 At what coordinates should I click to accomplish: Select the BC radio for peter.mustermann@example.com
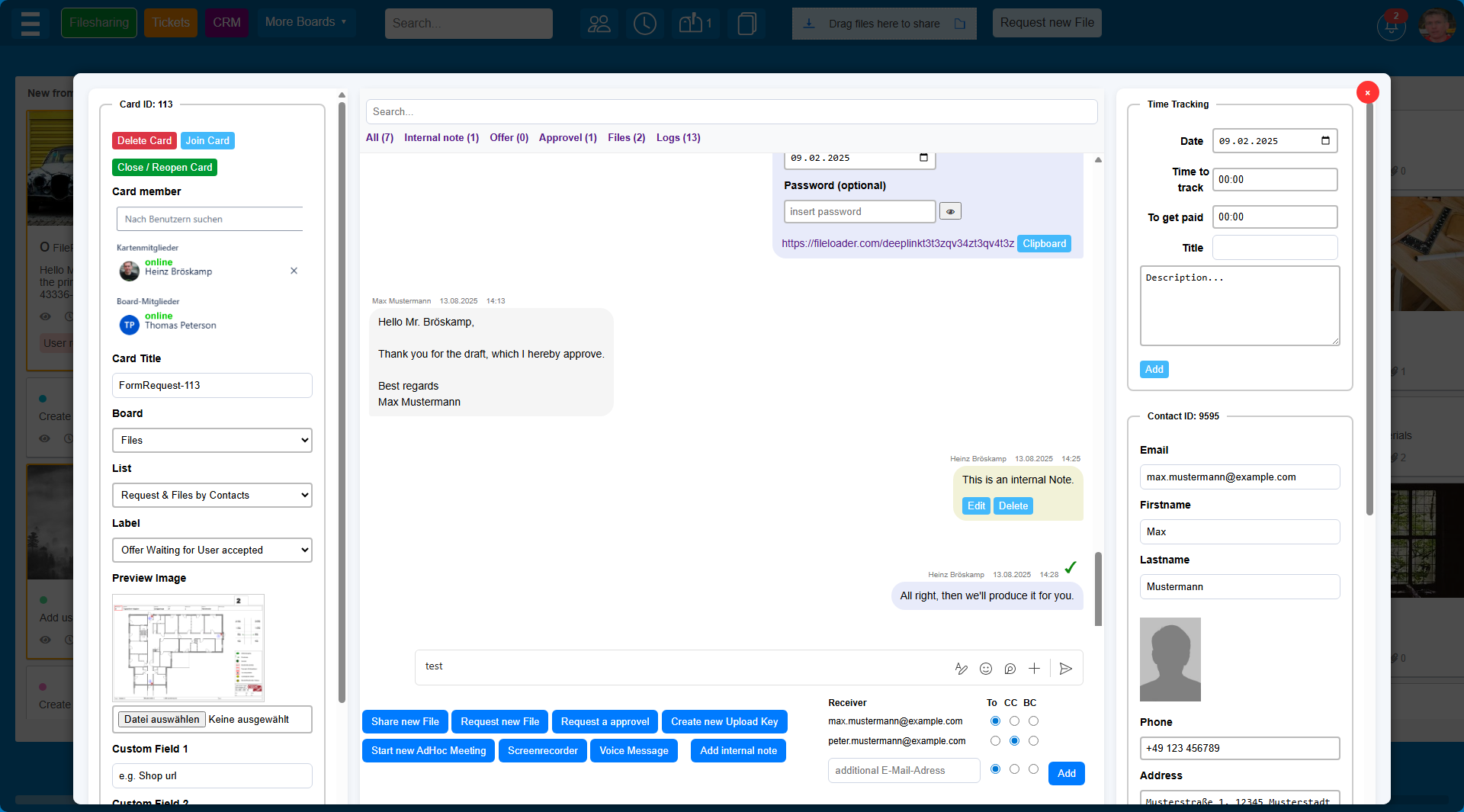(x=1034, y=740)
